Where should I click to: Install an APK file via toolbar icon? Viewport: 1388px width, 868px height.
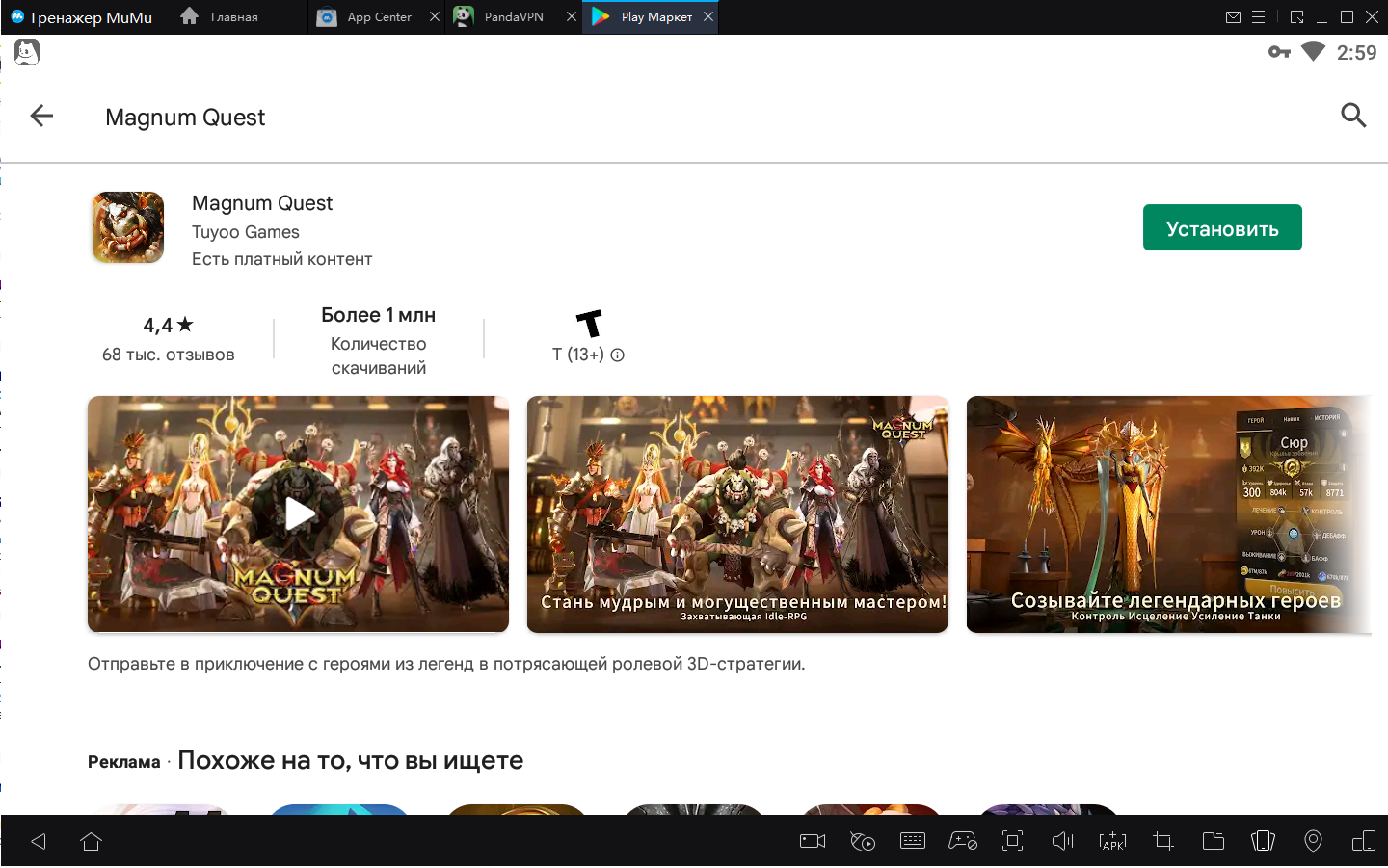[1112, 841]
